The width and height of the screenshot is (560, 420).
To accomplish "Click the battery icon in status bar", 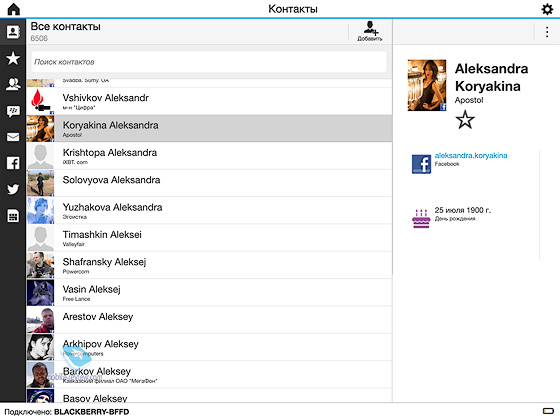I will (548, 411).
